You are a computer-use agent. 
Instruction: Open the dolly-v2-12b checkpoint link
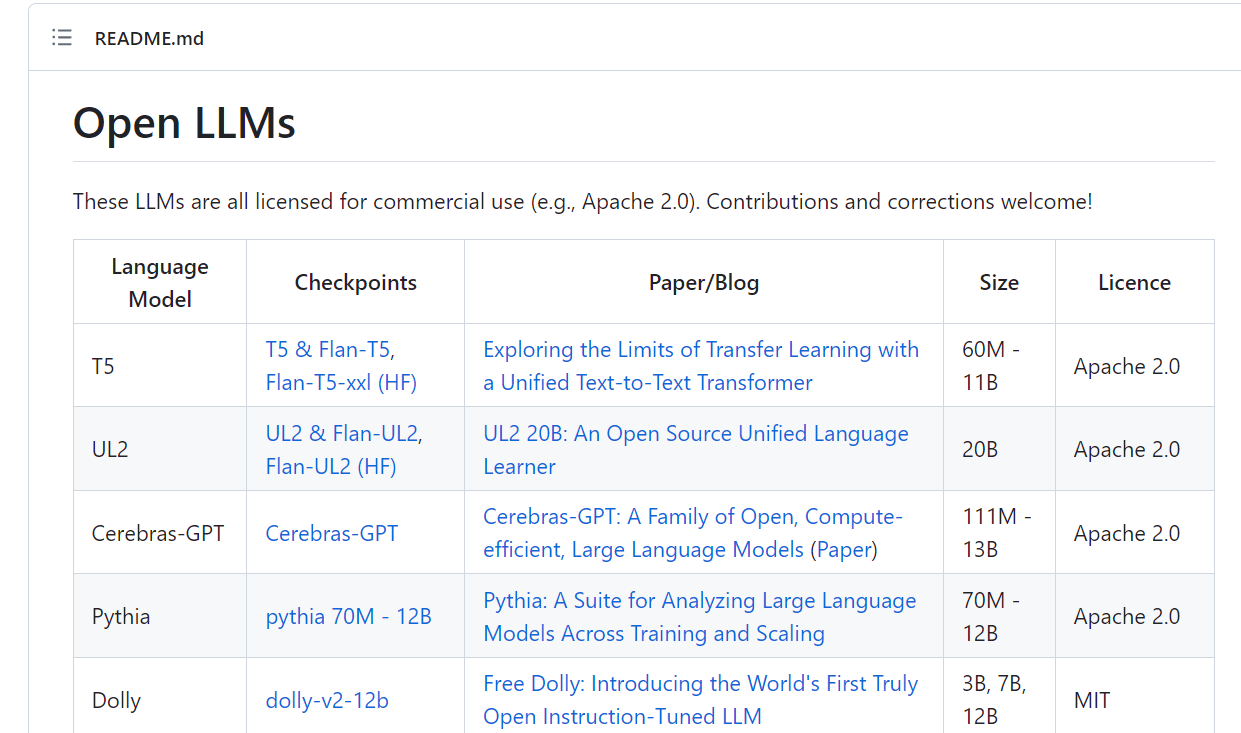327,700
